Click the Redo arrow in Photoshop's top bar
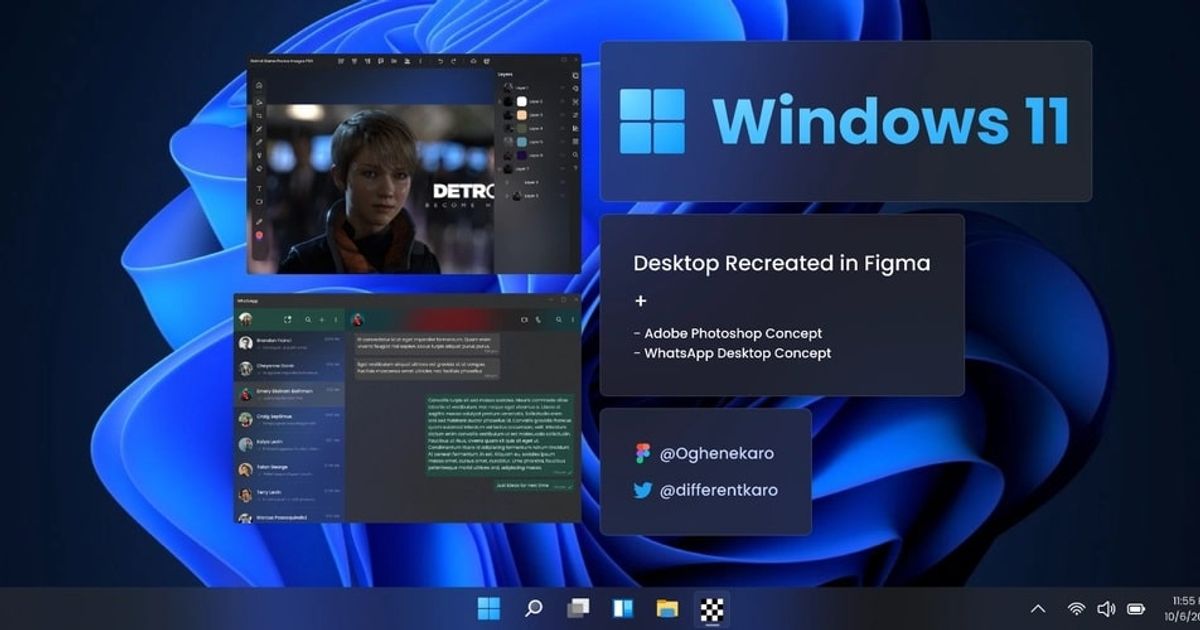This screenshot has height=630, width=1200. pos(453,61)
